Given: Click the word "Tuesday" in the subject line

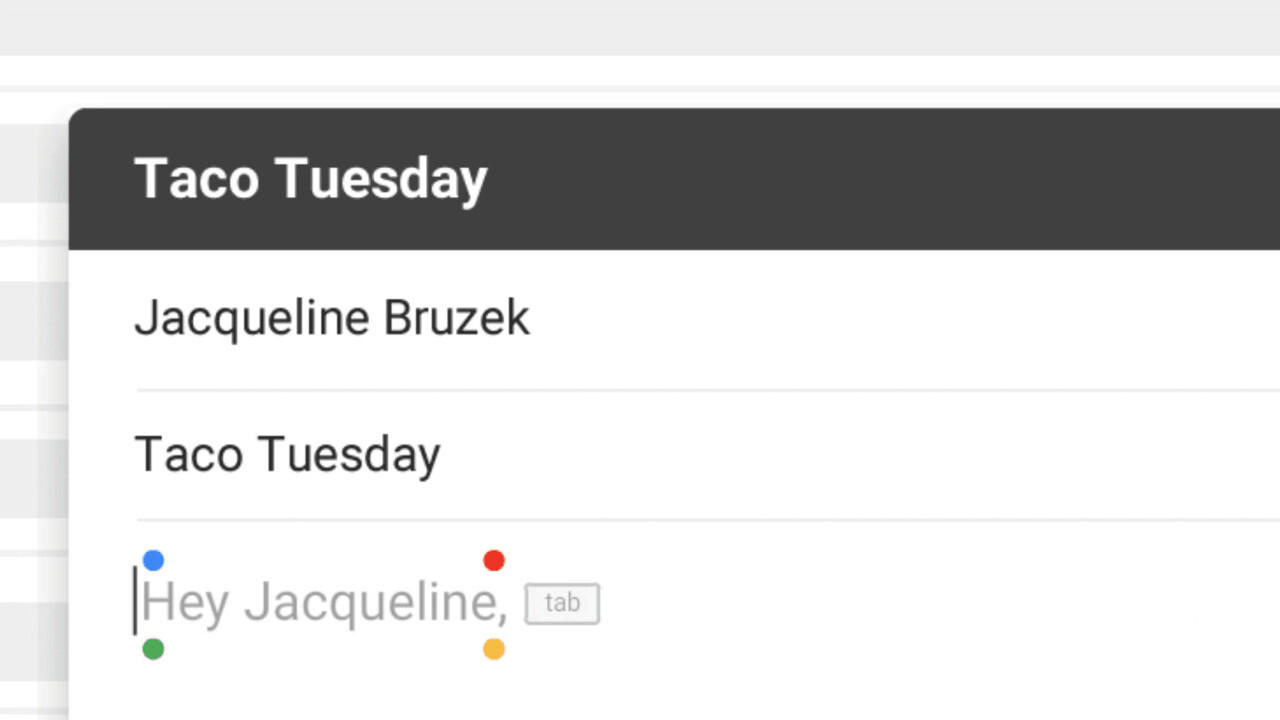Looking at the screenshot, I should [349, 455].
